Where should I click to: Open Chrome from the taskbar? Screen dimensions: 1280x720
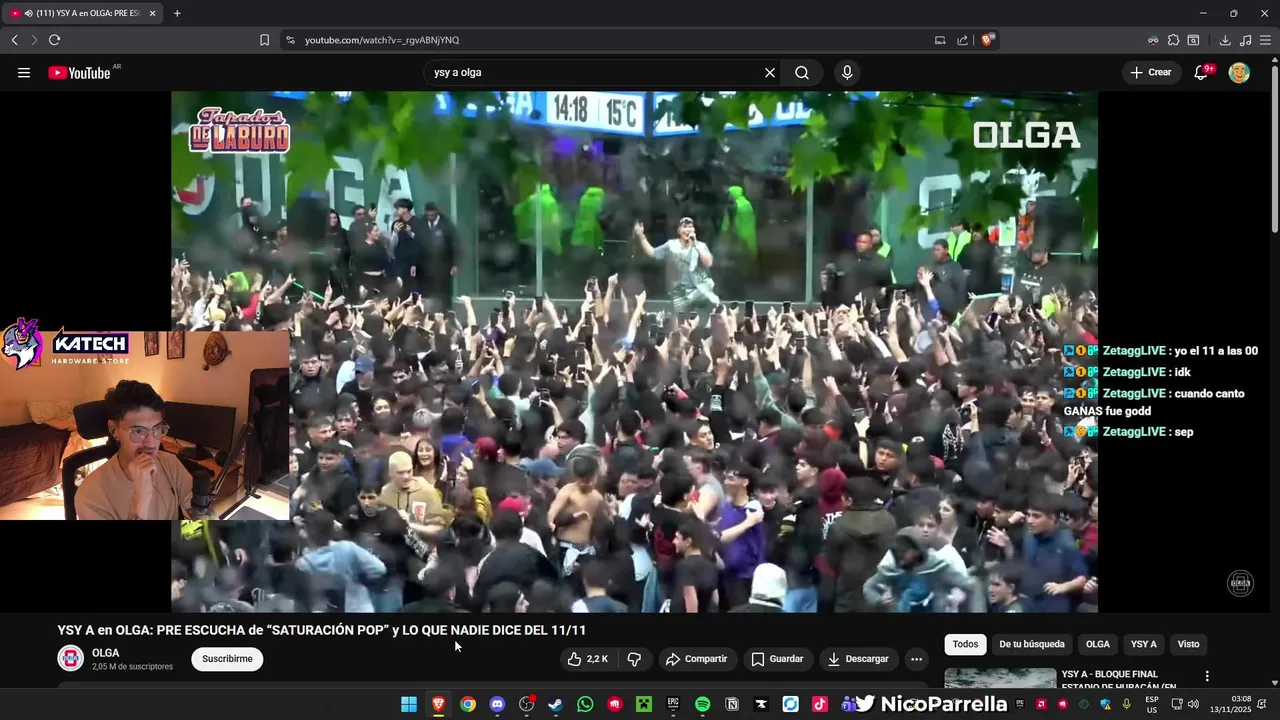pos(467,705)
